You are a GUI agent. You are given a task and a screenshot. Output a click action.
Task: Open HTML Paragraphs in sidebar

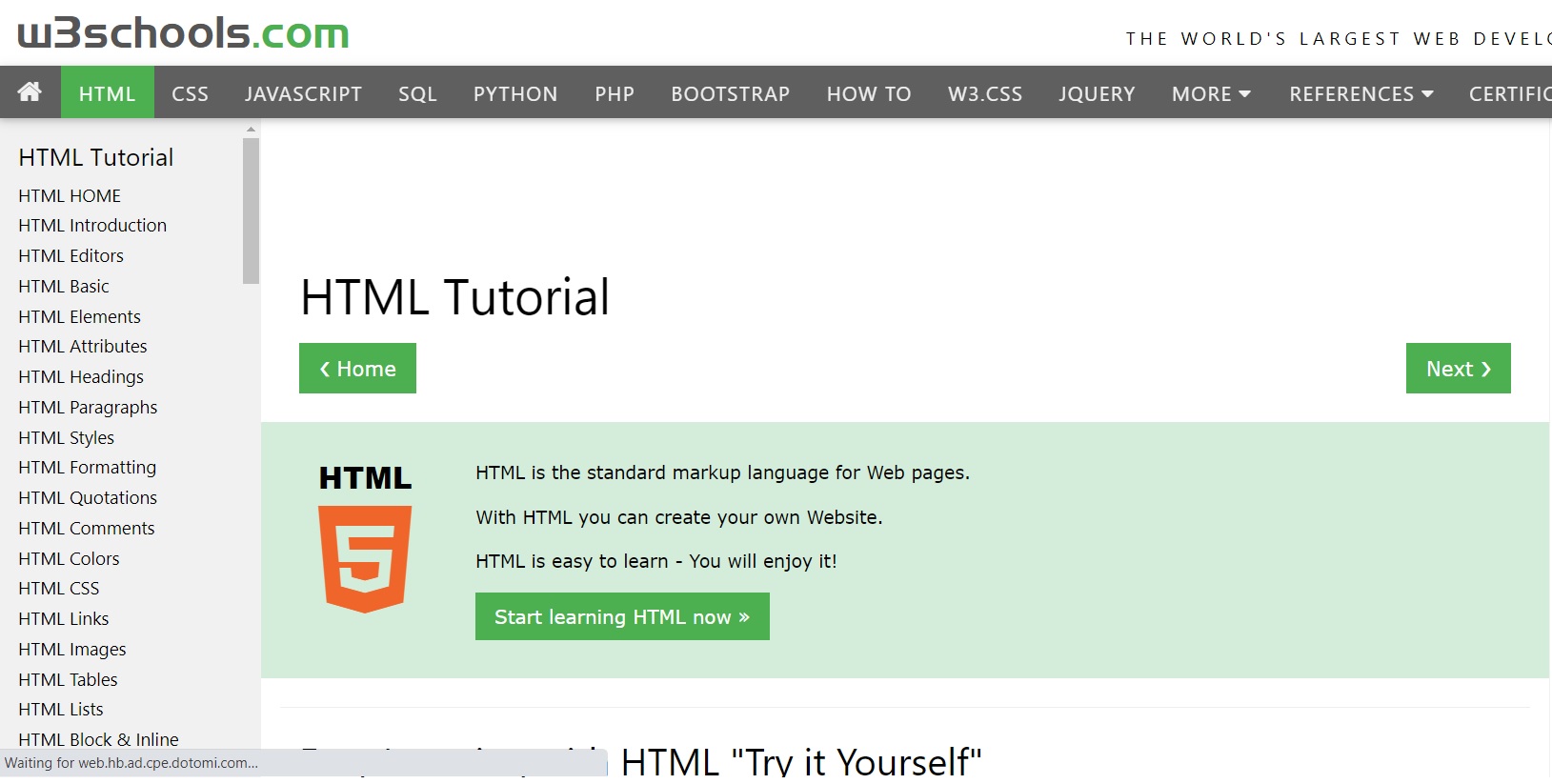point(88,408)
